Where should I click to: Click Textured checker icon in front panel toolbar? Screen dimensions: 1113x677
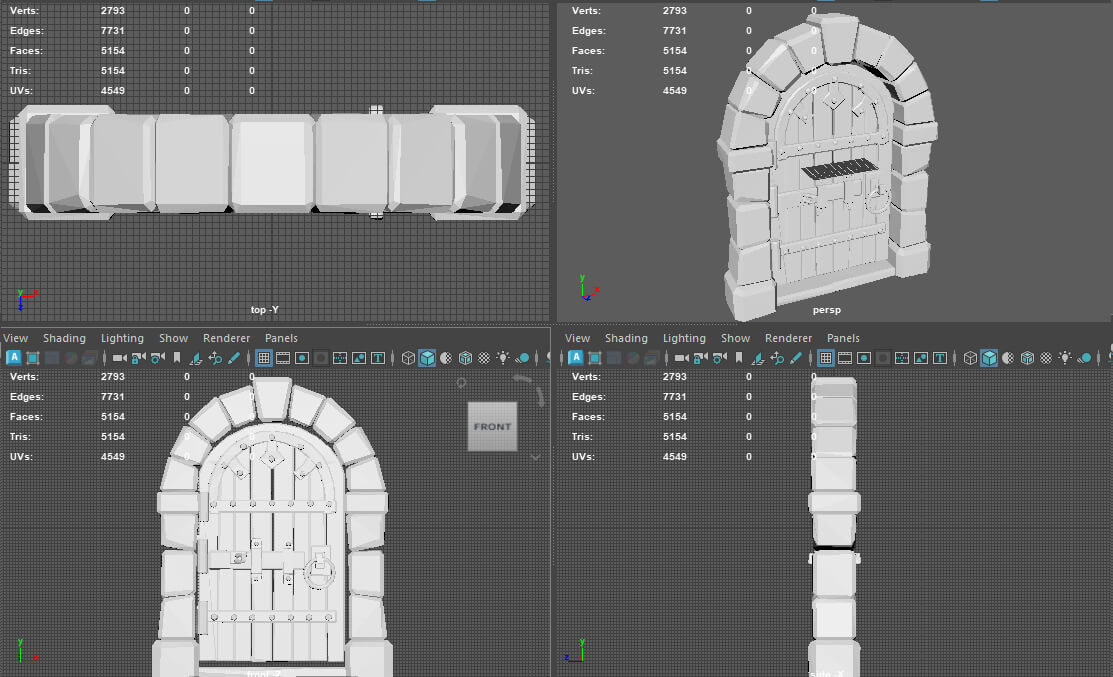484,358
